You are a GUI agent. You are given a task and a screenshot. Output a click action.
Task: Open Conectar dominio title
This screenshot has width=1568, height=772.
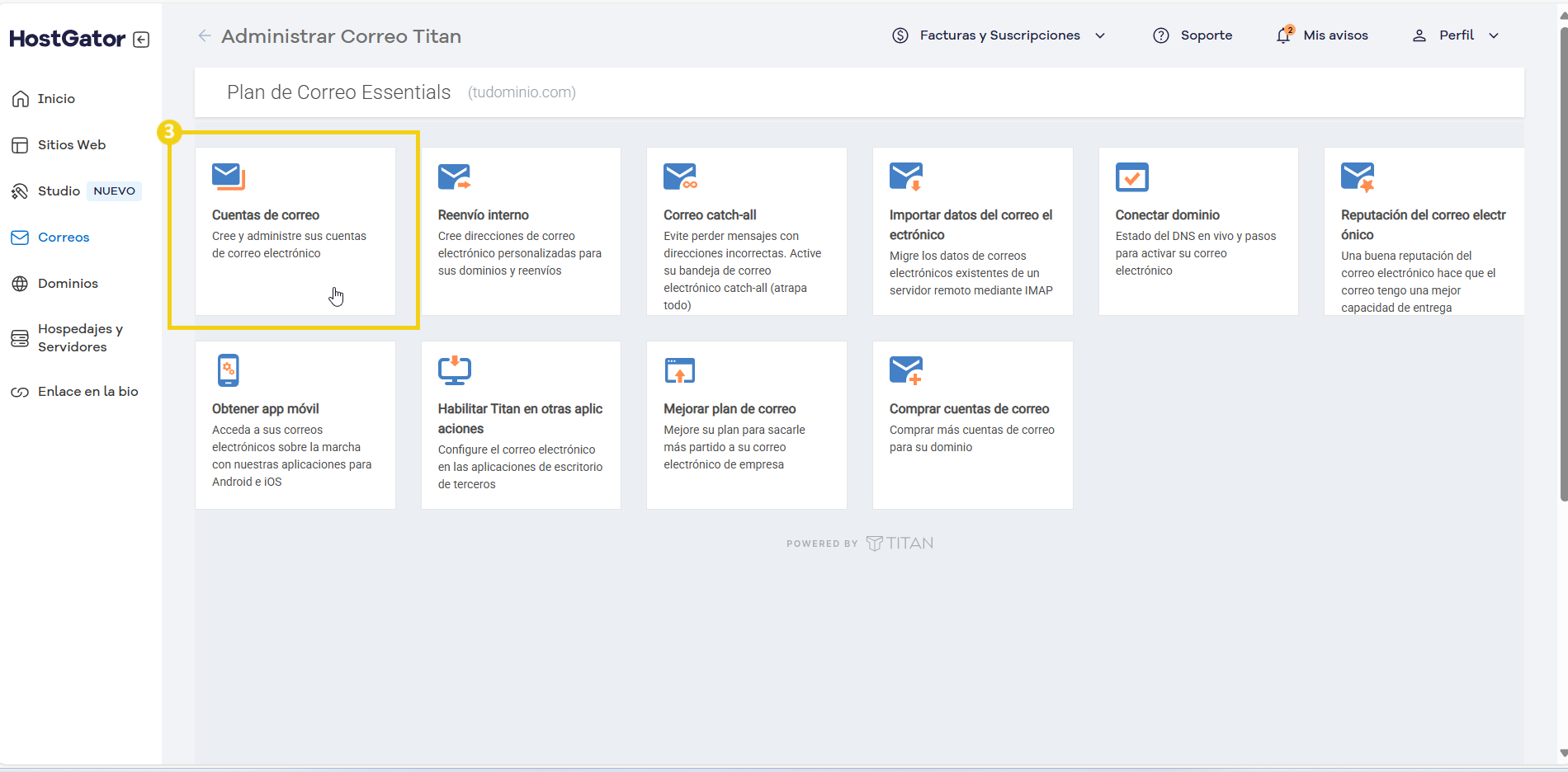(1168, 215)
